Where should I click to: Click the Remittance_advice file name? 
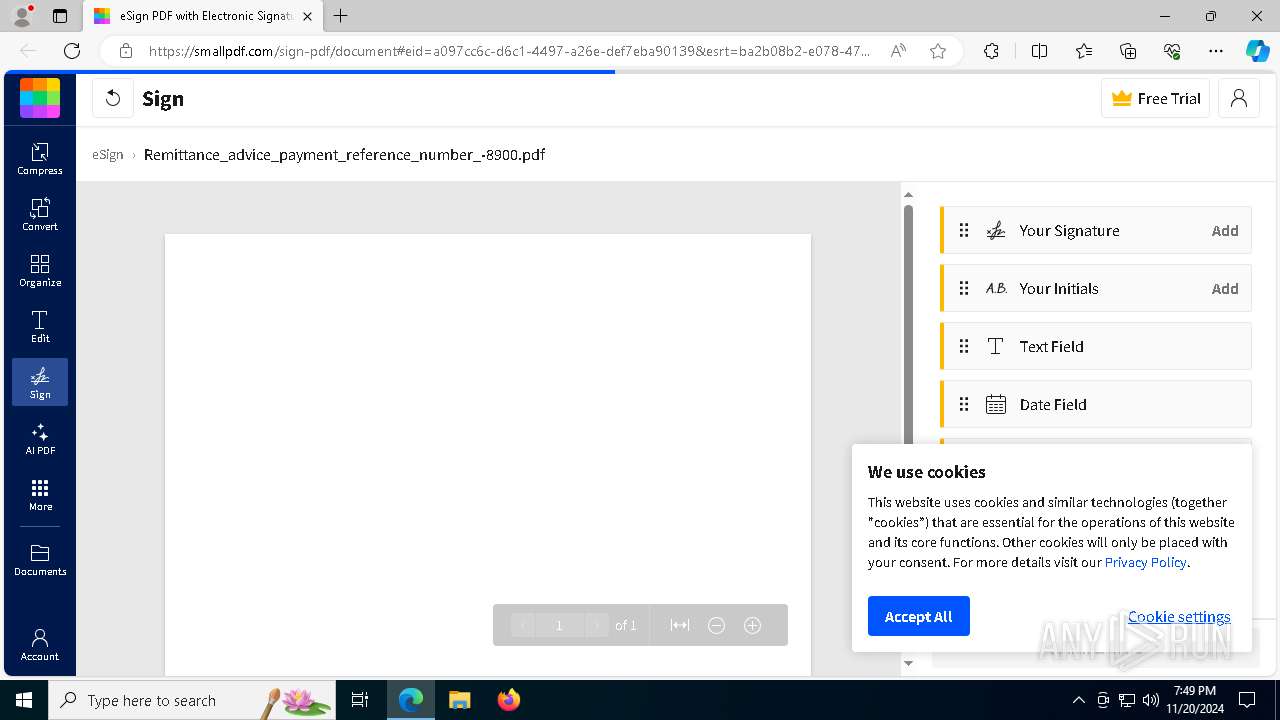coord(344,155)
